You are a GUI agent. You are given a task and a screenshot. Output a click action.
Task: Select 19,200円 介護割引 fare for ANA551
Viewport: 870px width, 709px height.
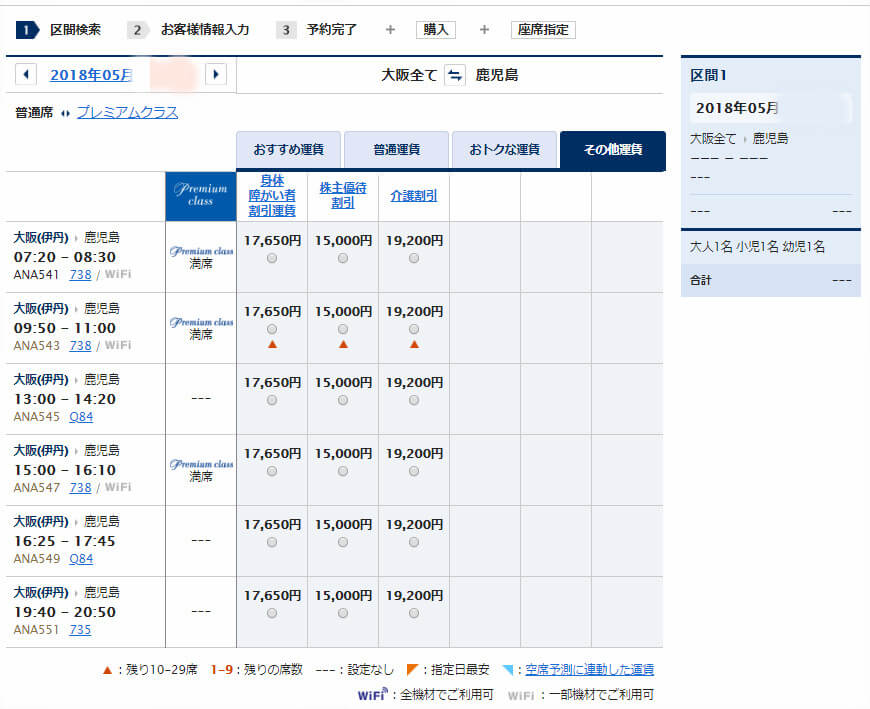click(414, 614)
